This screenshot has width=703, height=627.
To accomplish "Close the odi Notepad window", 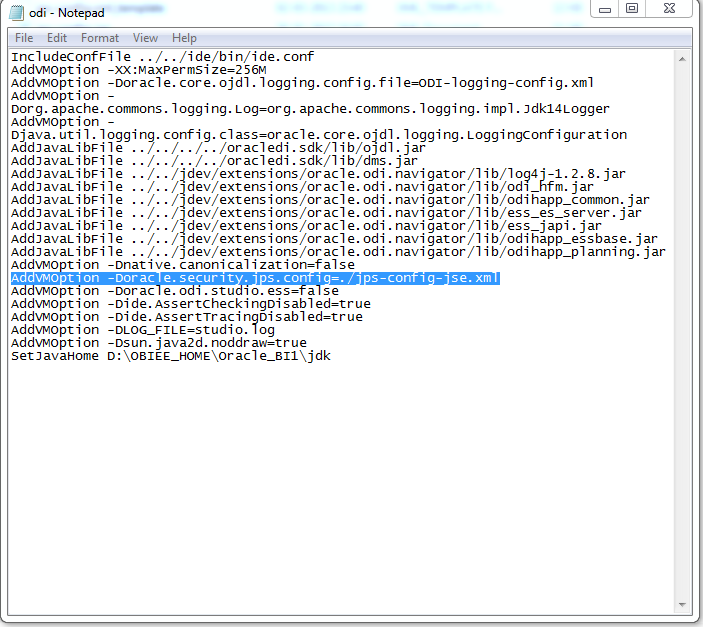I will pos(669,9).
